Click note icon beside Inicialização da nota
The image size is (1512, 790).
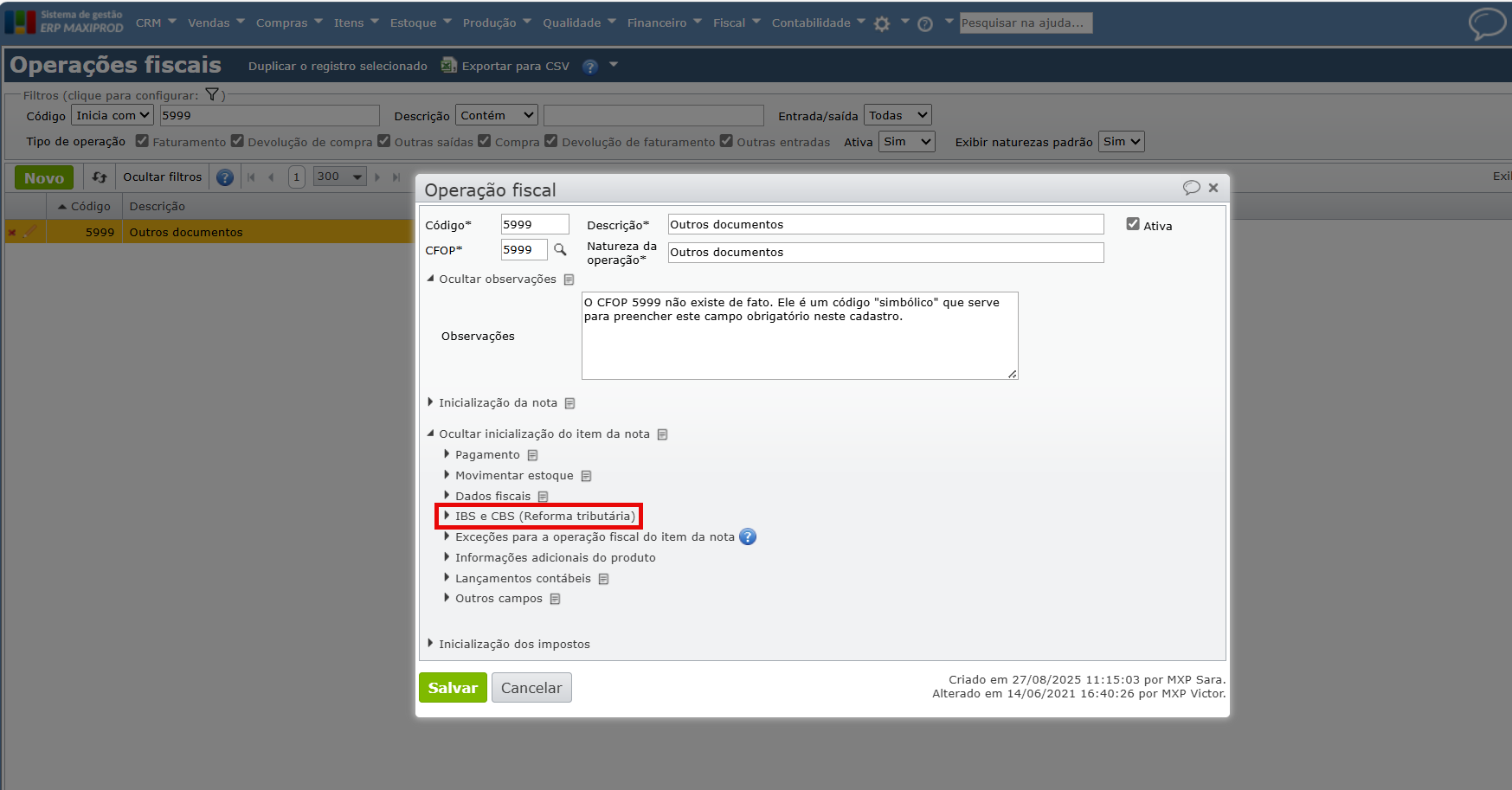tap(569, 403)
